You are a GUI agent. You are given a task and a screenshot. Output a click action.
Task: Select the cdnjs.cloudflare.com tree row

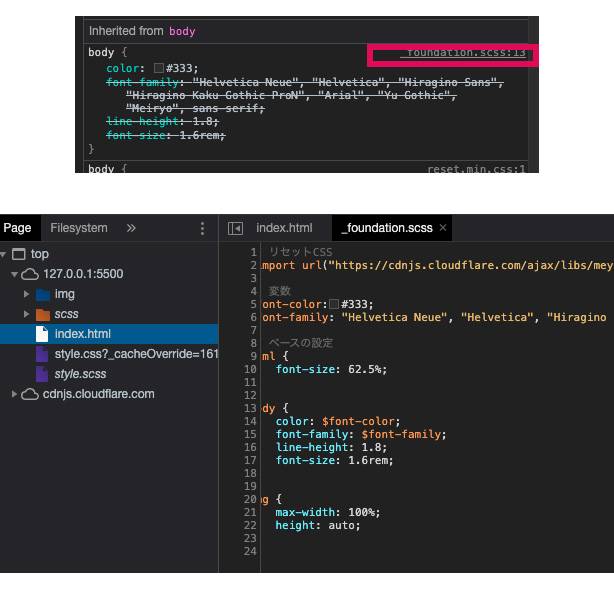109,394
